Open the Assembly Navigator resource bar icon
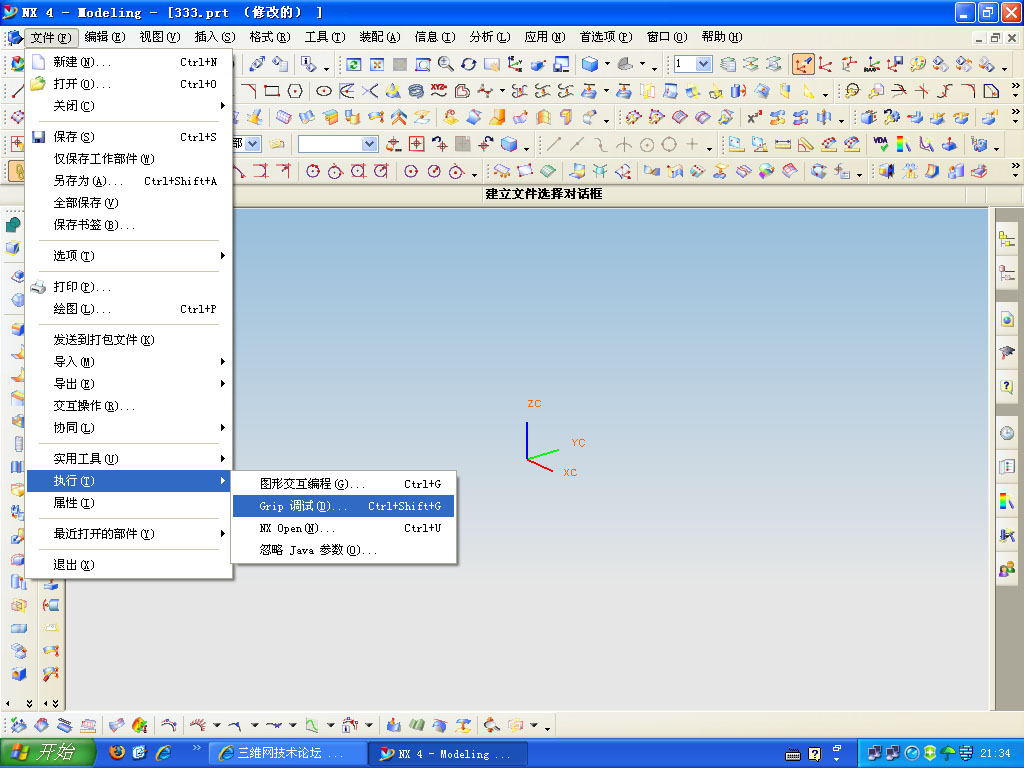 1007,239
